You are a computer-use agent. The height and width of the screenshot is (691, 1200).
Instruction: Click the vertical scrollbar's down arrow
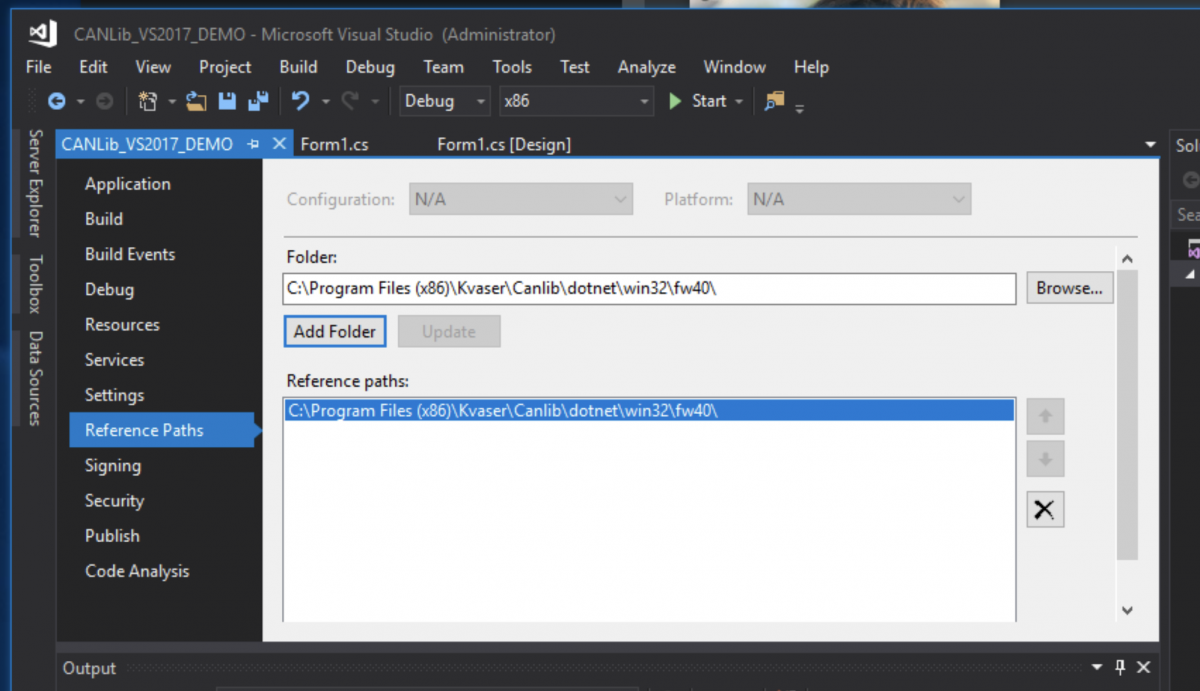click(1127, 610)
